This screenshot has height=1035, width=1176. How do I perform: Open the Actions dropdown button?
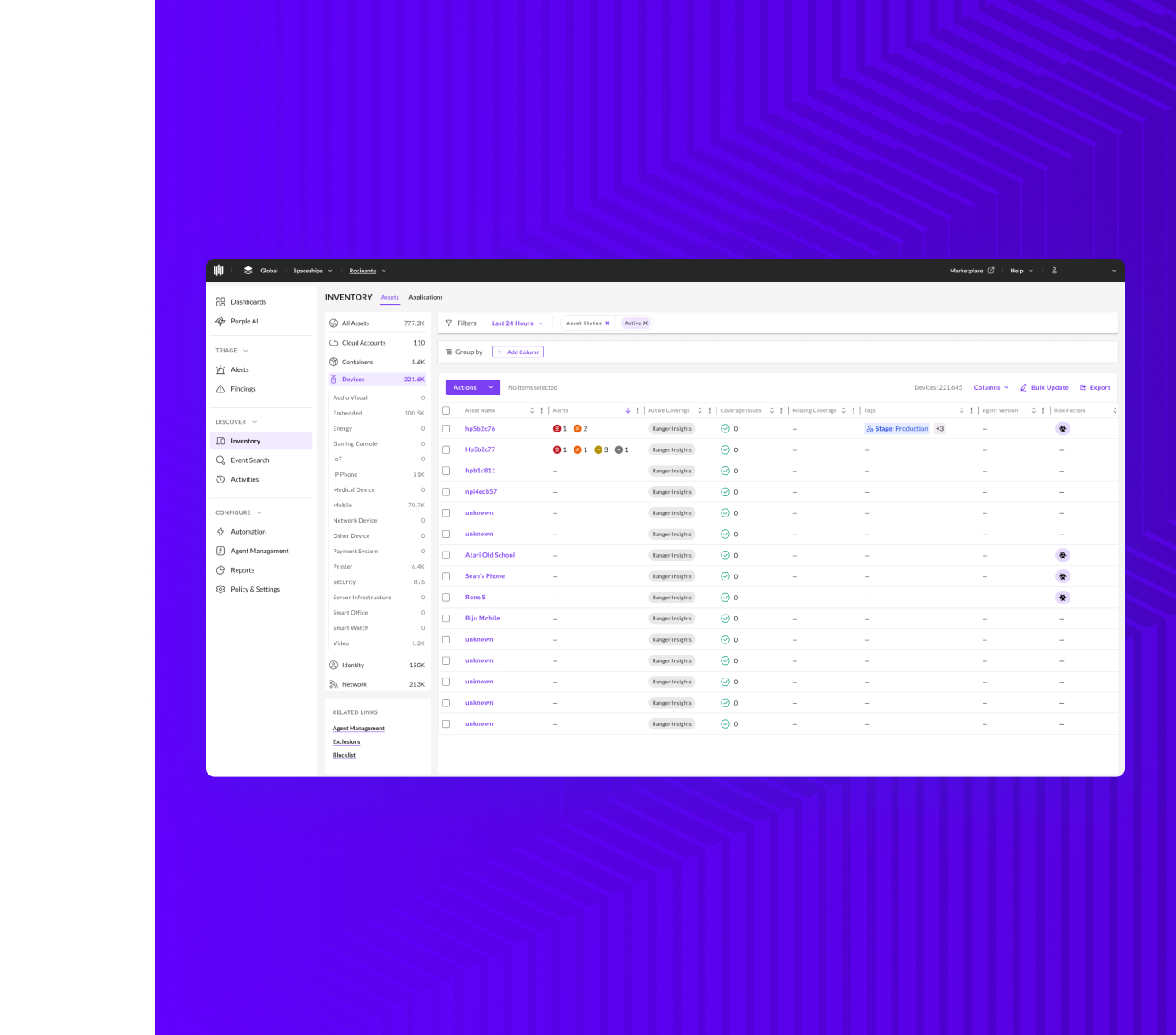coord(472,387)
